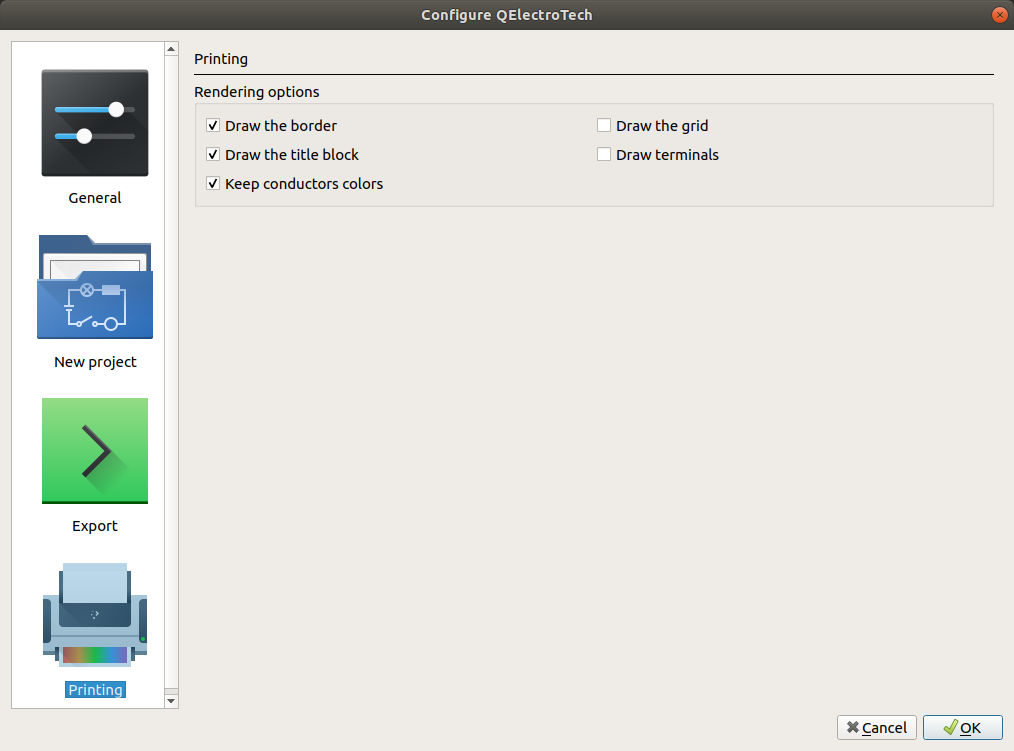Disable Keep conductors colors checkbox

[213, 184]
